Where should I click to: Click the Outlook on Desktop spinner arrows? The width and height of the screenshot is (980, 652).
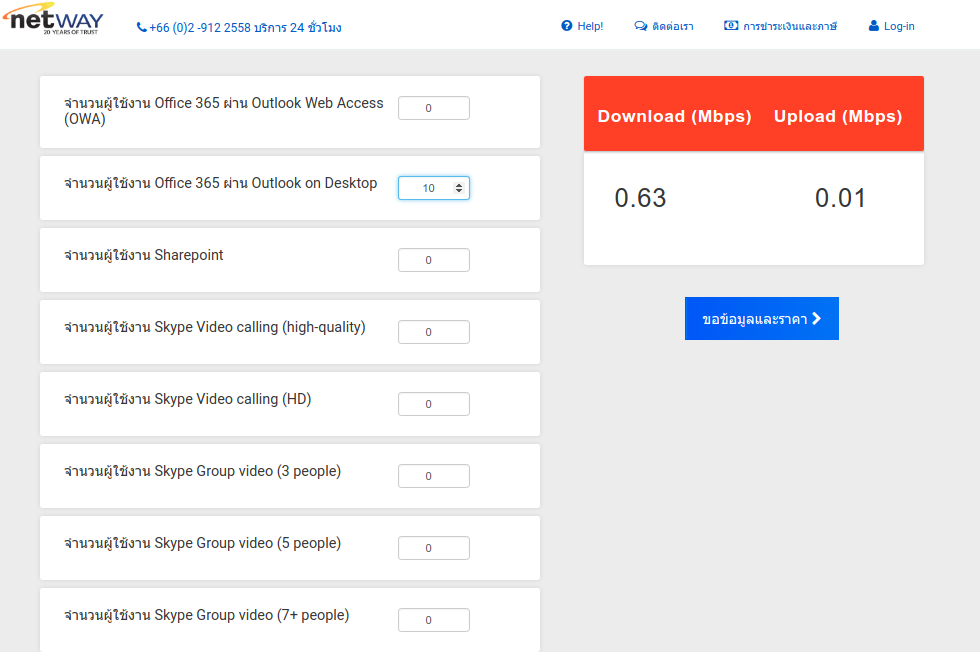click(459, 188)
